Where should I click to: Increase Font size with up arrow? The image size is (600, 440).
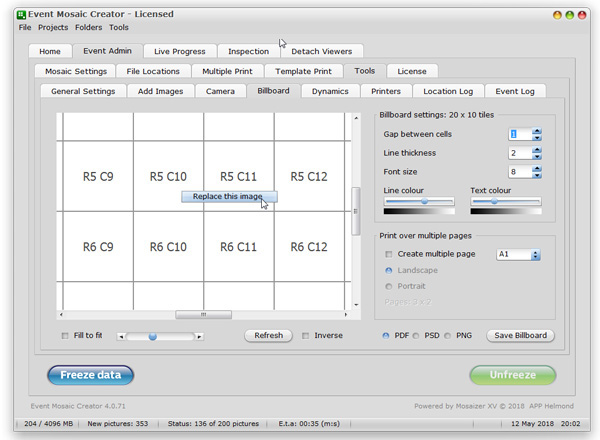537,168
